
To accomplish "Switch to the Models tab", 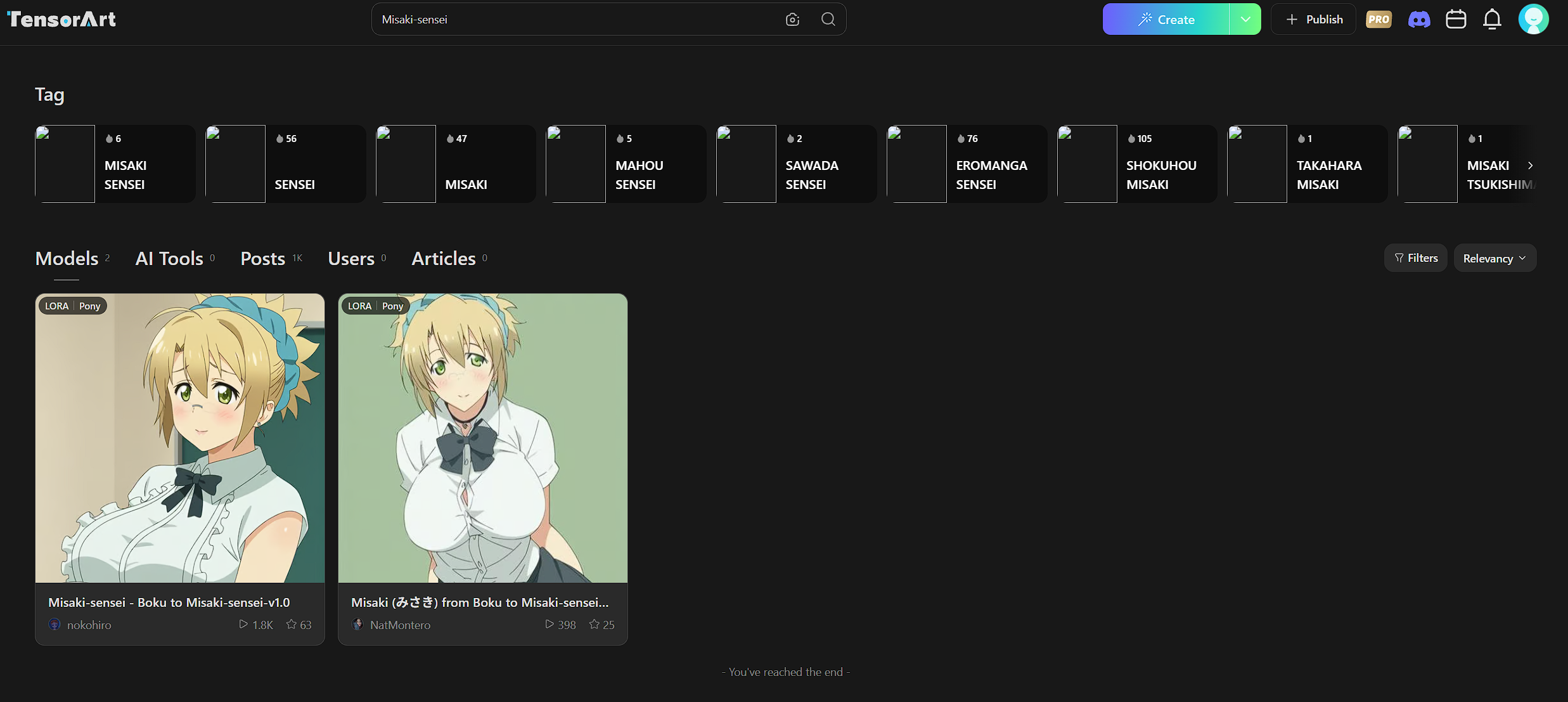I will [72, 258].
